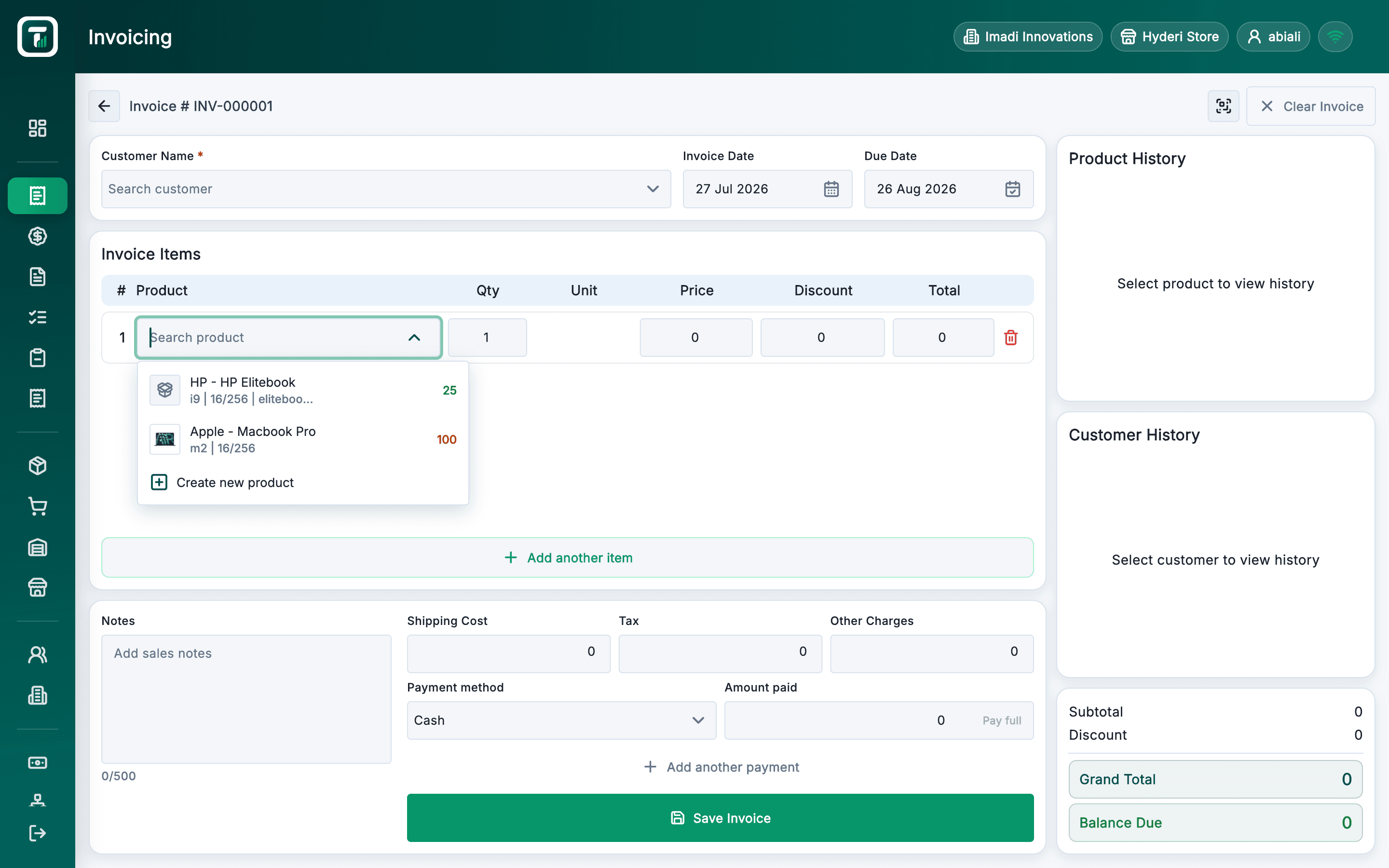Image resolution: width=1389 pixels, height=868 pixels.
Task: Click the Qty field for row 1
Action: pos(487,338)
